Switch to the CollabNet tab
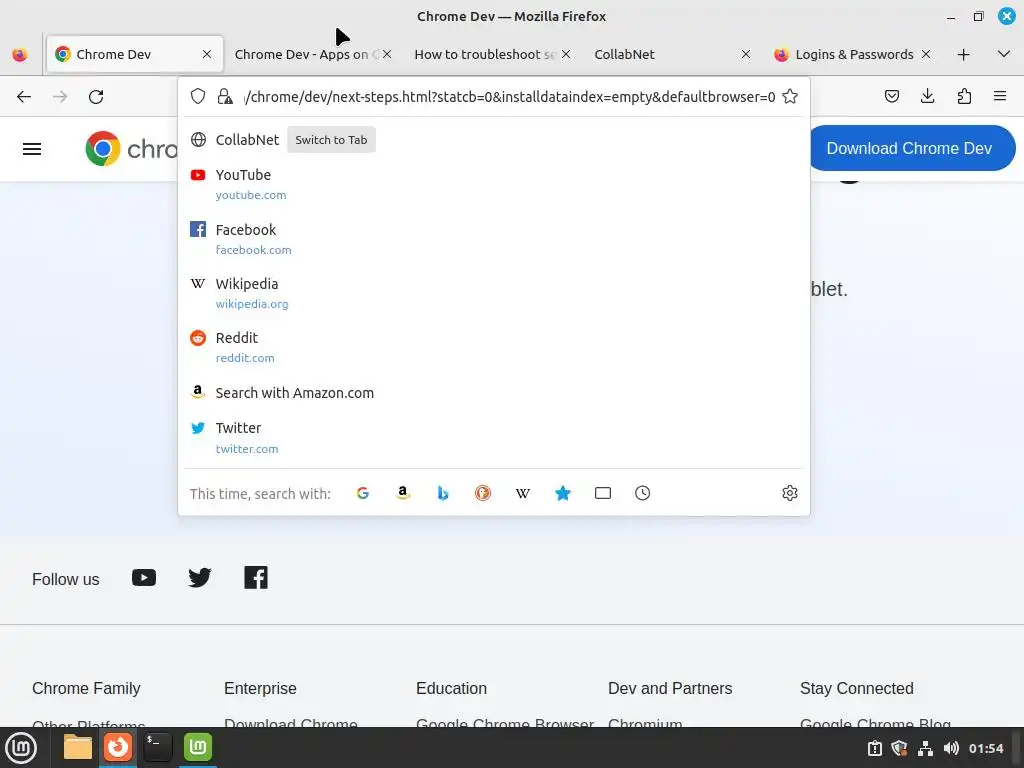1024x768 pixels. point(666,54)
